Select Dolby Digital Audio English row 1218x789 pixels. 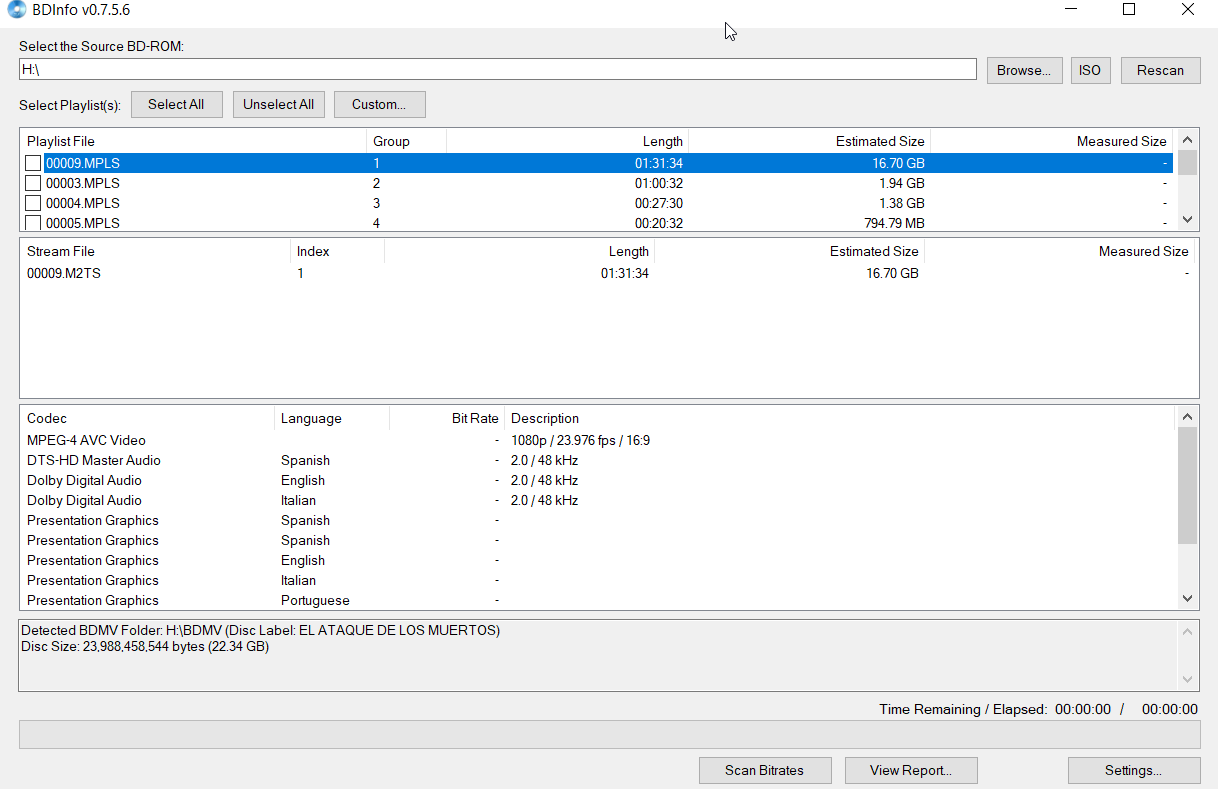click(x=597, y=480)
